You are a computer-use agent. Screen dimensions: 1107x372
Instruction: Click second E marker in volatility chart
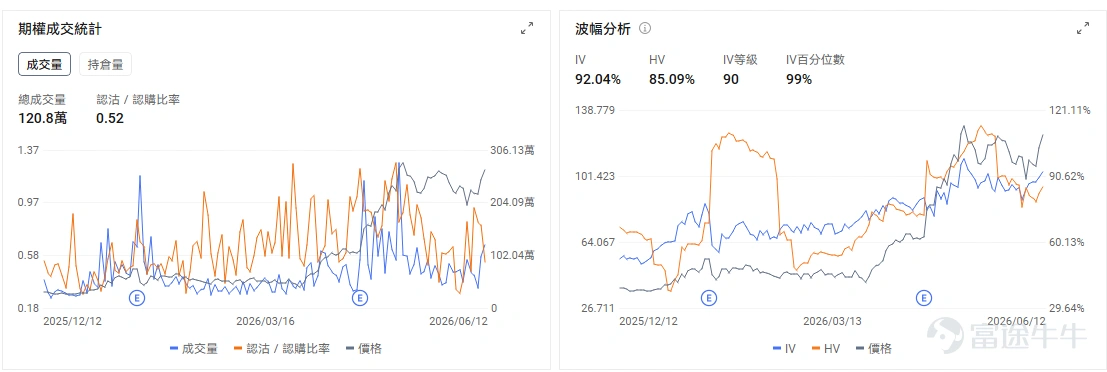[923, 298]
